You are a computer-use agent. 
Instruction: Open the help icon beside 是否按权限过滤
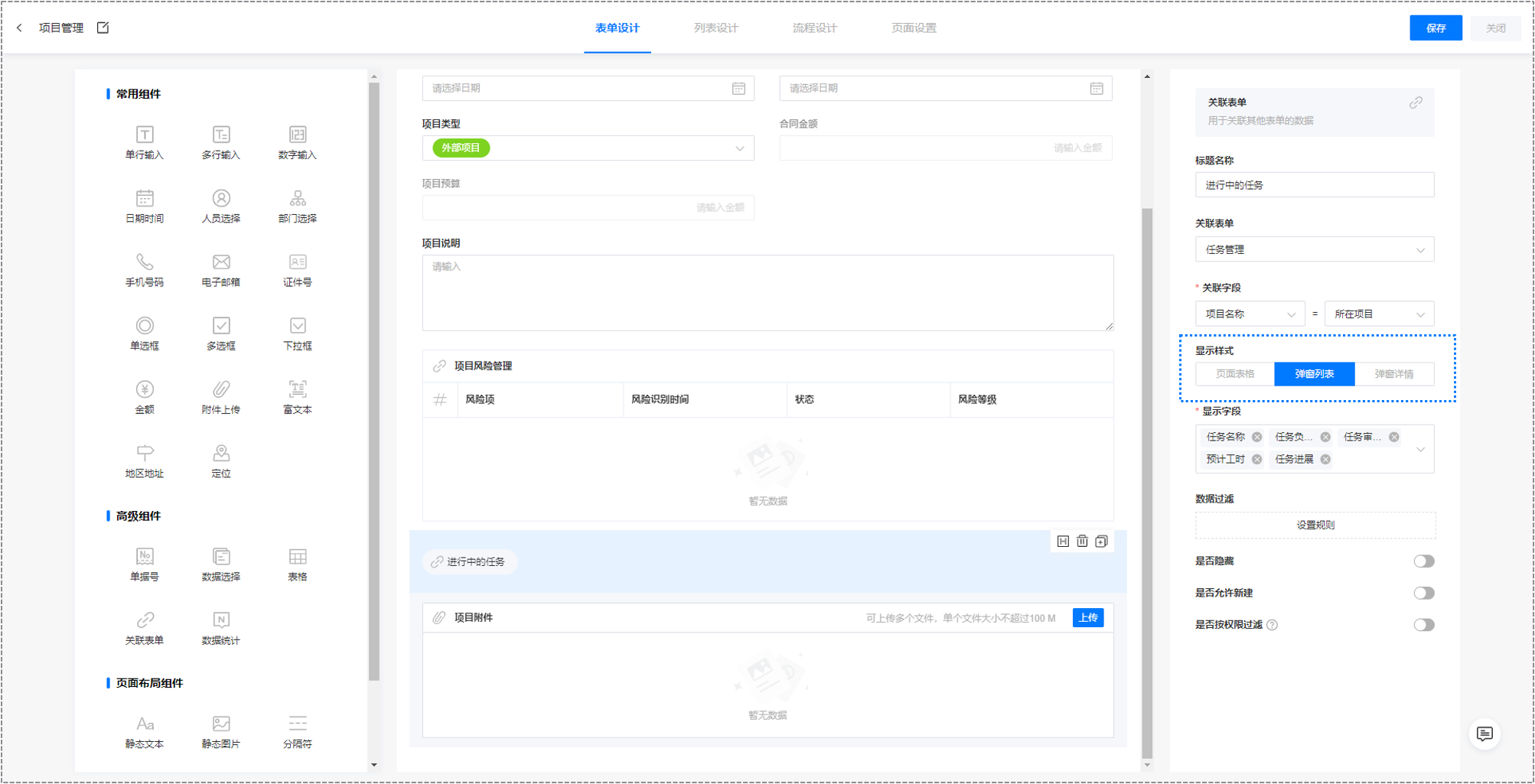click(x=1272, y=626)
